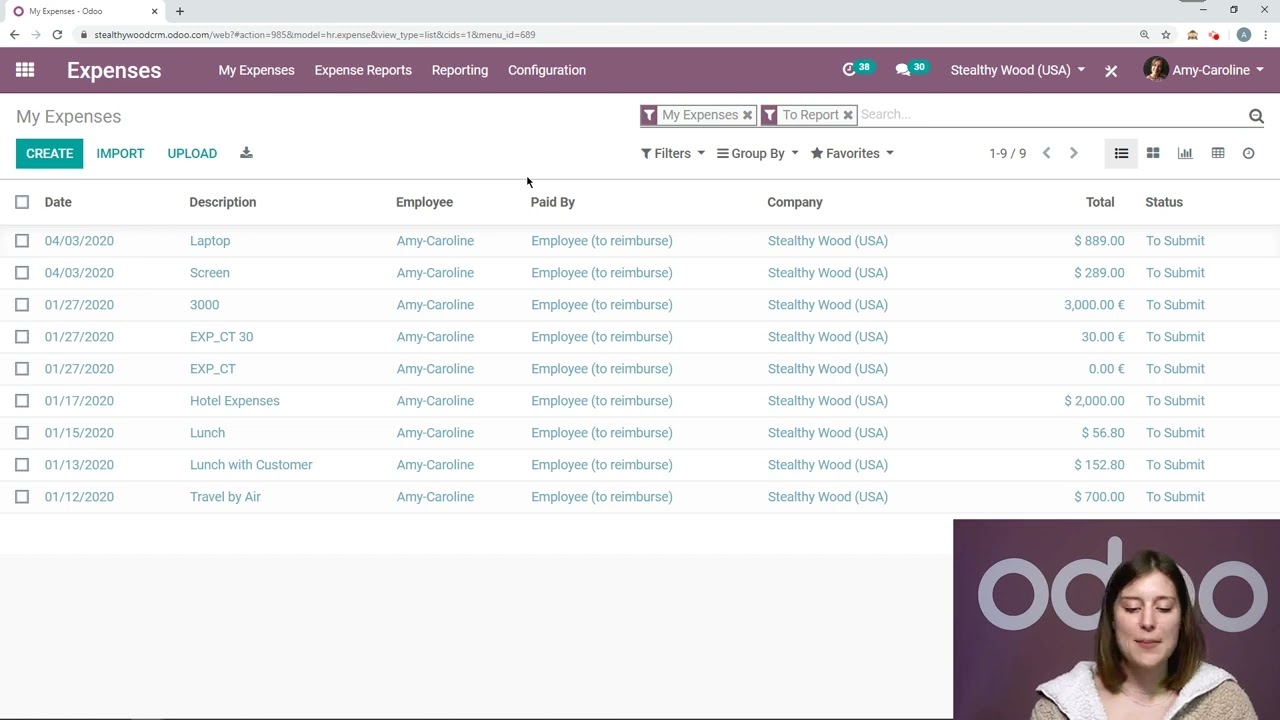1280x720 pixels.
Task: Remove the To Report filter tag
Action: click(847, 115)
